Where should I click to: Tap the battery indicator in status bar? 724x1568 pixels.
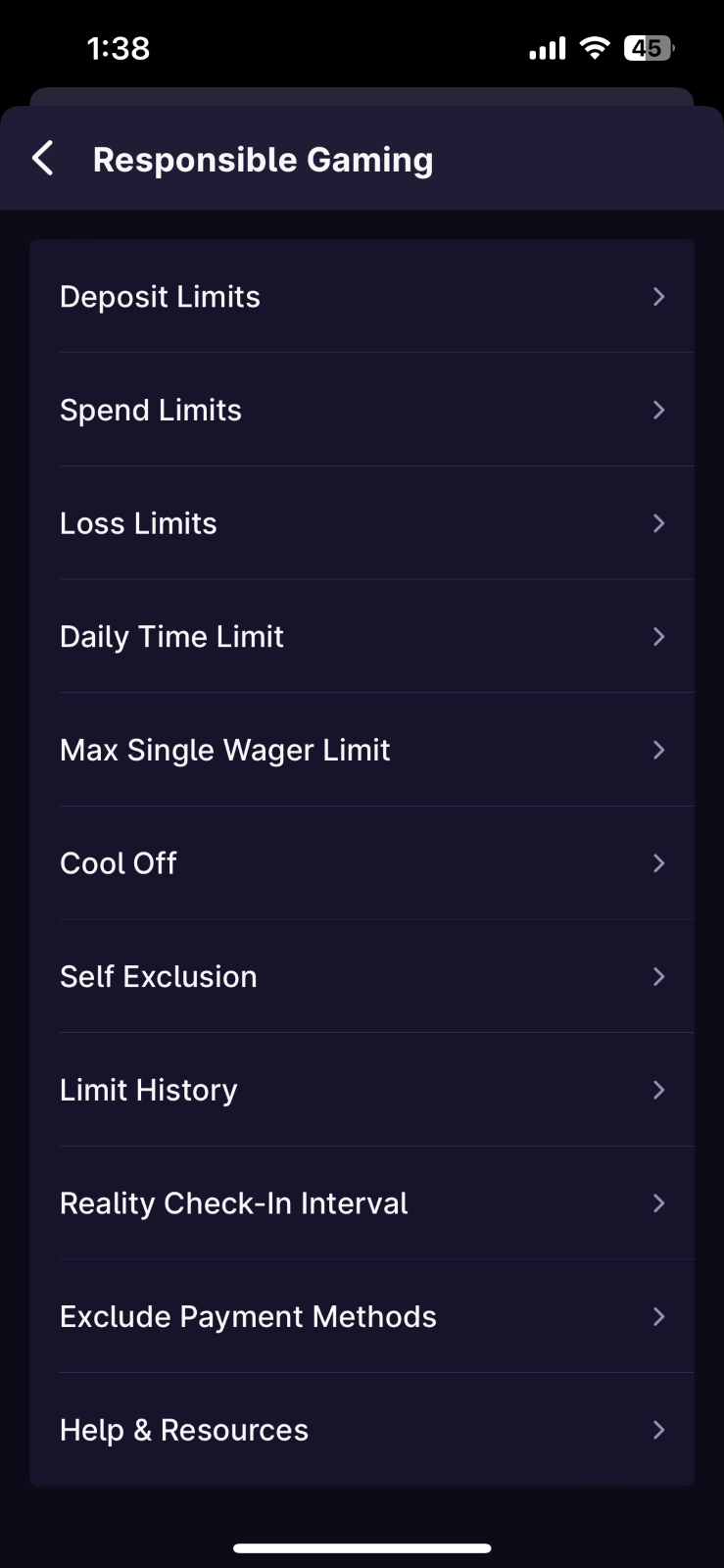(649, 48)
